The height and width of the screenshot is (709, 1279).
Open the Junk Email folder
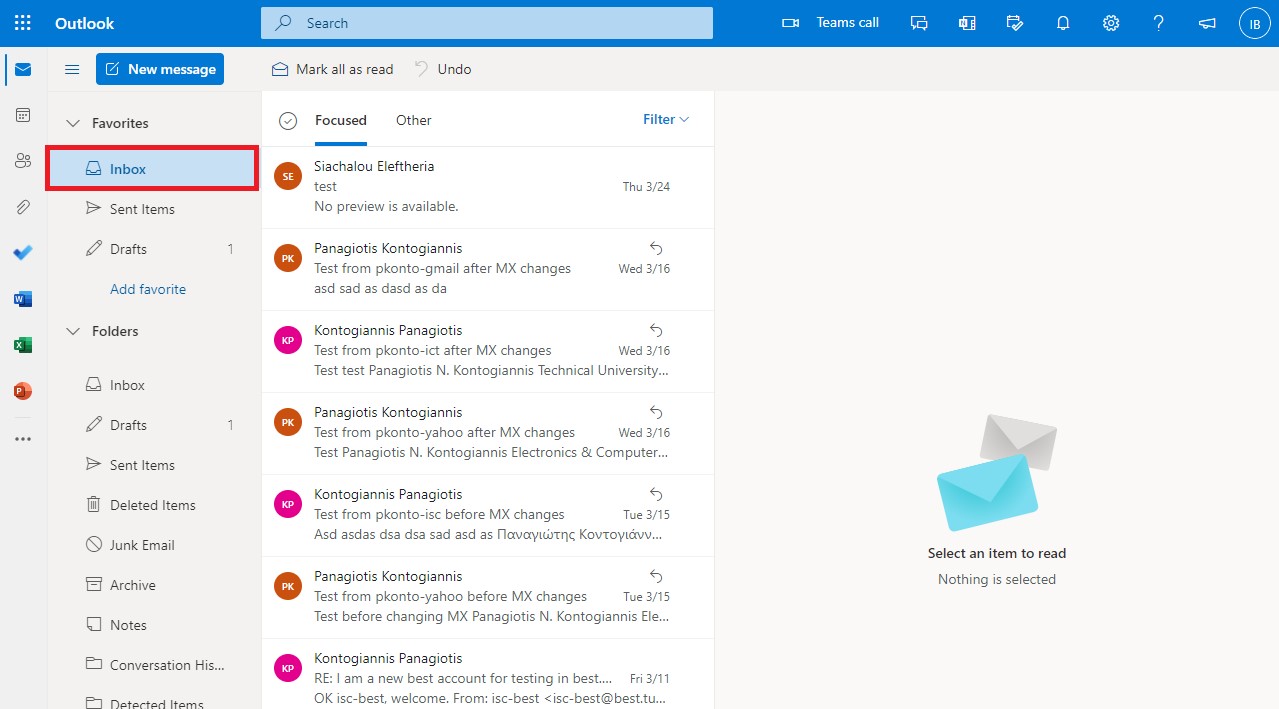pos(142,545)
